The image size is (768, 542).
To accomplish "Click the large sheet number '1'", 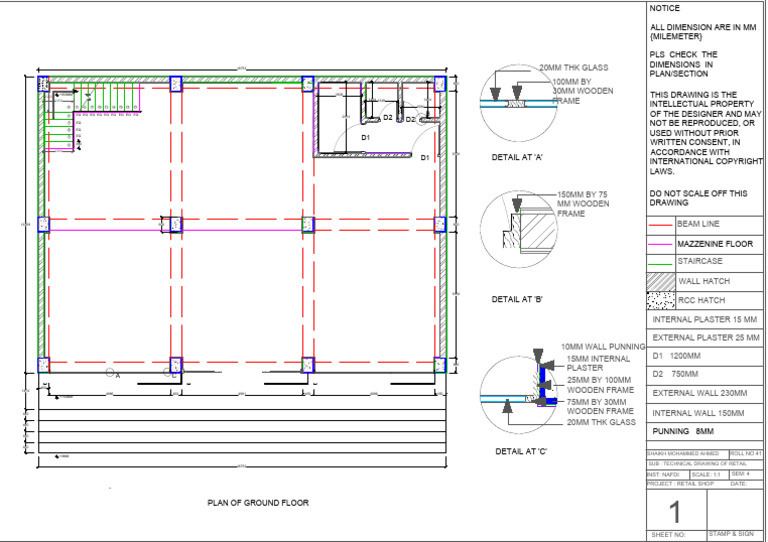I will (x=675, y=512).
